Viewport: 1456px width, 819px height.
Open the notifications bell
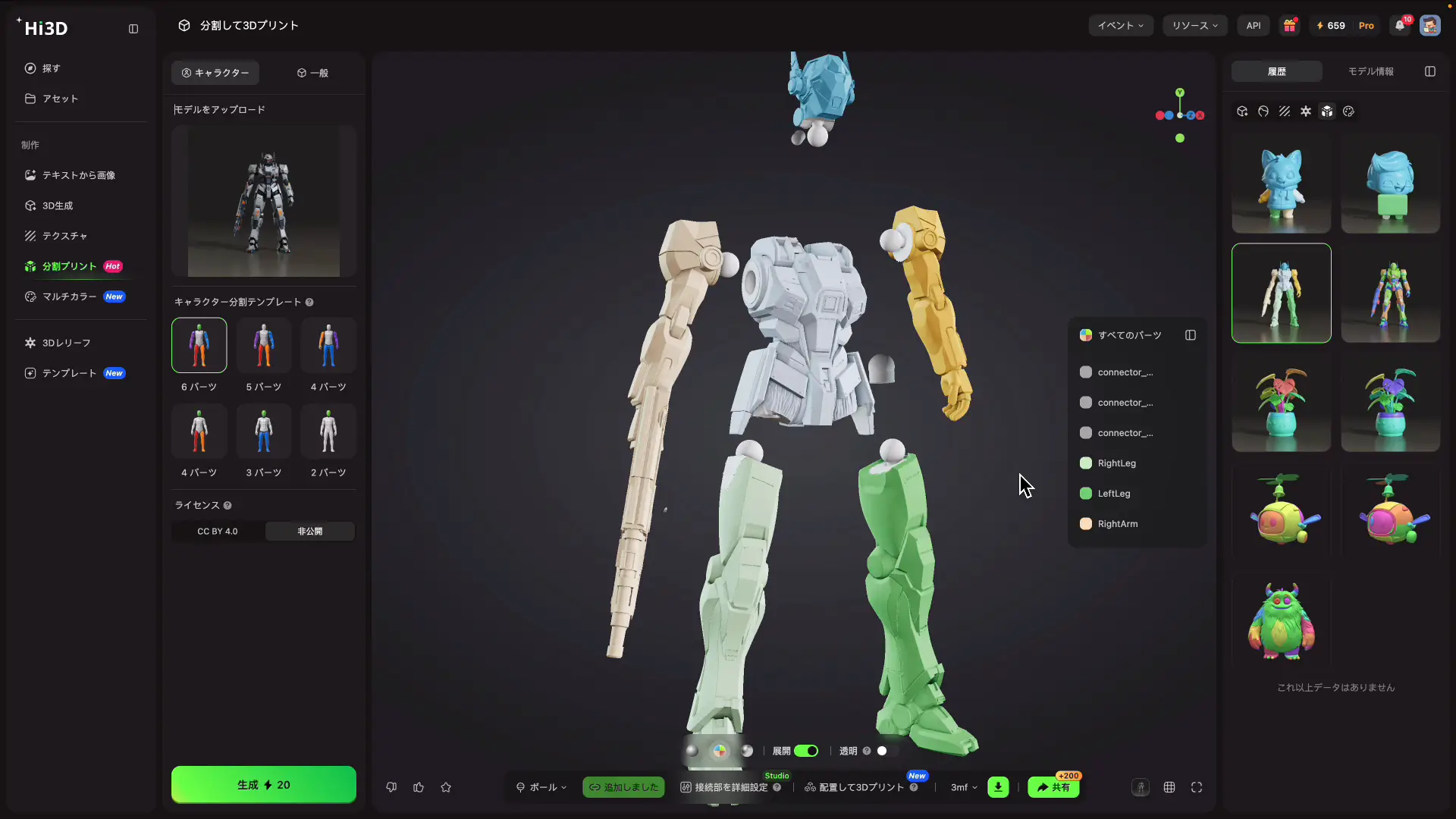pos(1400,26)
